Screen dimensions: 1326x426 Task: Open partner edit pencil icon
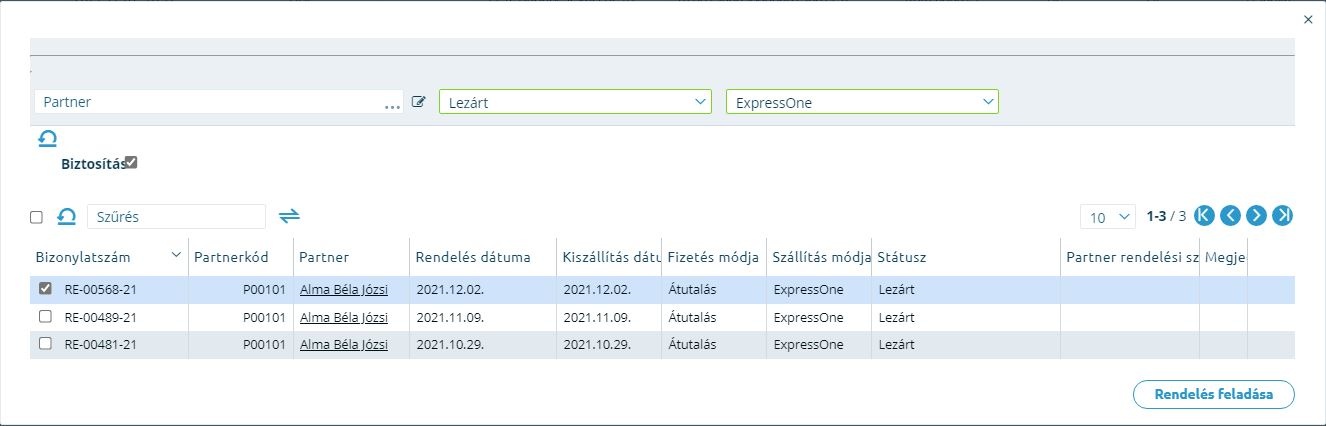tap(419, 102)
